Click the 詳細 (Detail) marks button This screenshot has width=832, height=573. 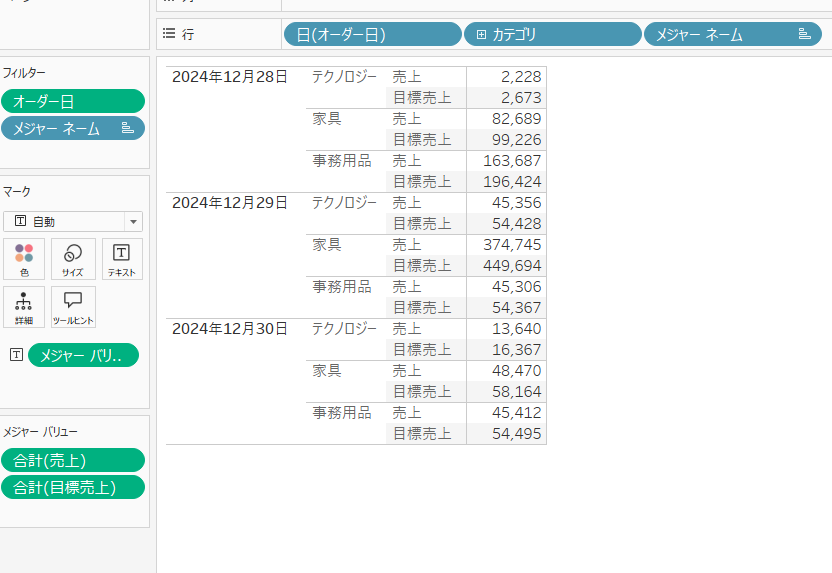[x=24, y=307]
